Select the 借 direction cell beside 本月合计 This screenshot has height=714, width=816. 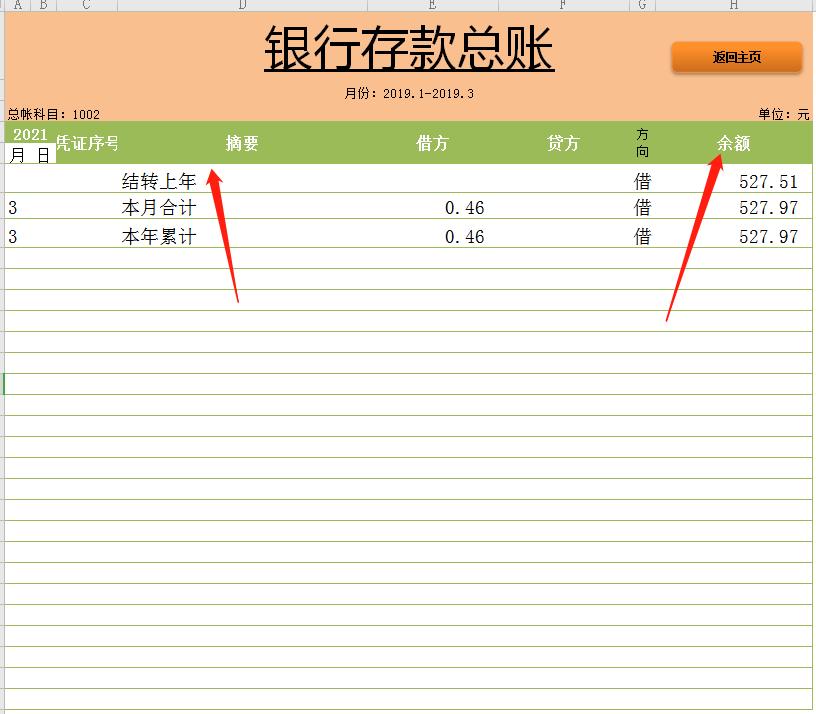[x=645, y=208]
